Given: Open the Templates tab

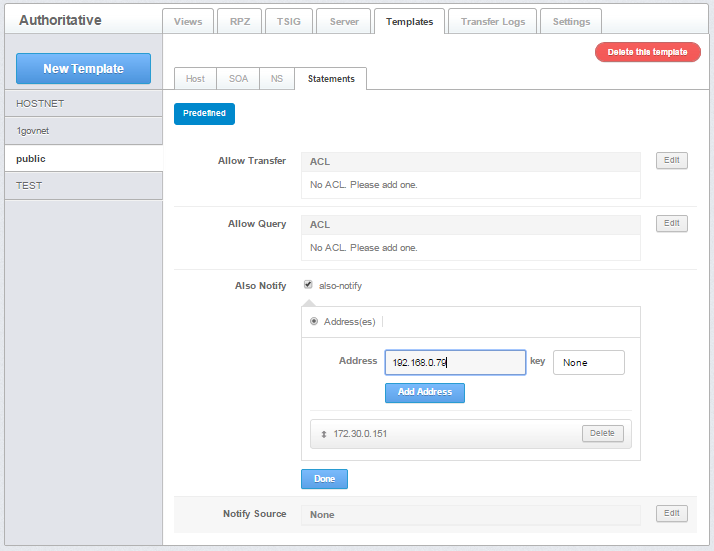Looking at the screenshot, I should (x=409, y=21).
